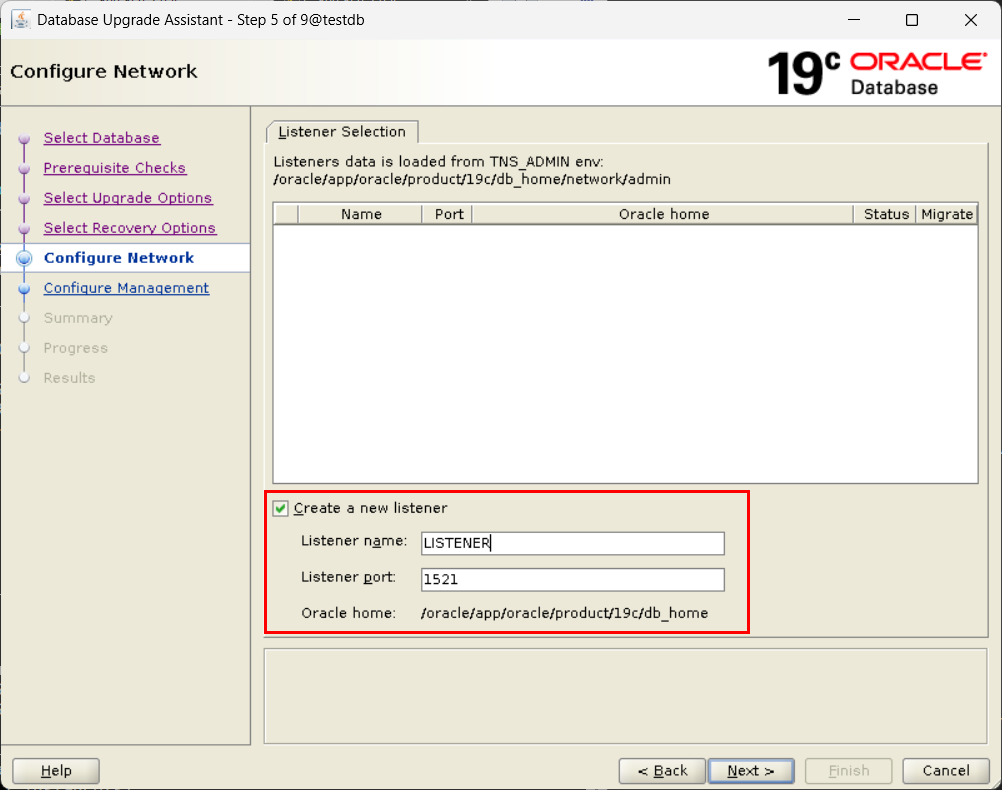Click the Select Database step bullet icon
Viewport: 1002px width, 790px height.
click(x=24, y=139)
